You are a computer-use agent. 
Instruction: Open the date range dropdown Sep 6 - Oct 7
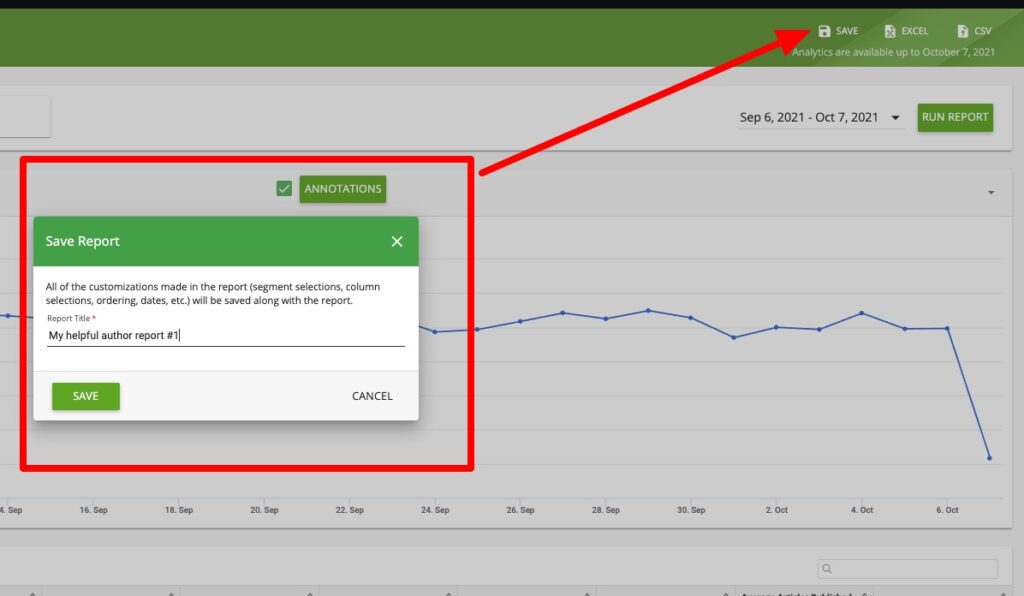pos(820,118)
